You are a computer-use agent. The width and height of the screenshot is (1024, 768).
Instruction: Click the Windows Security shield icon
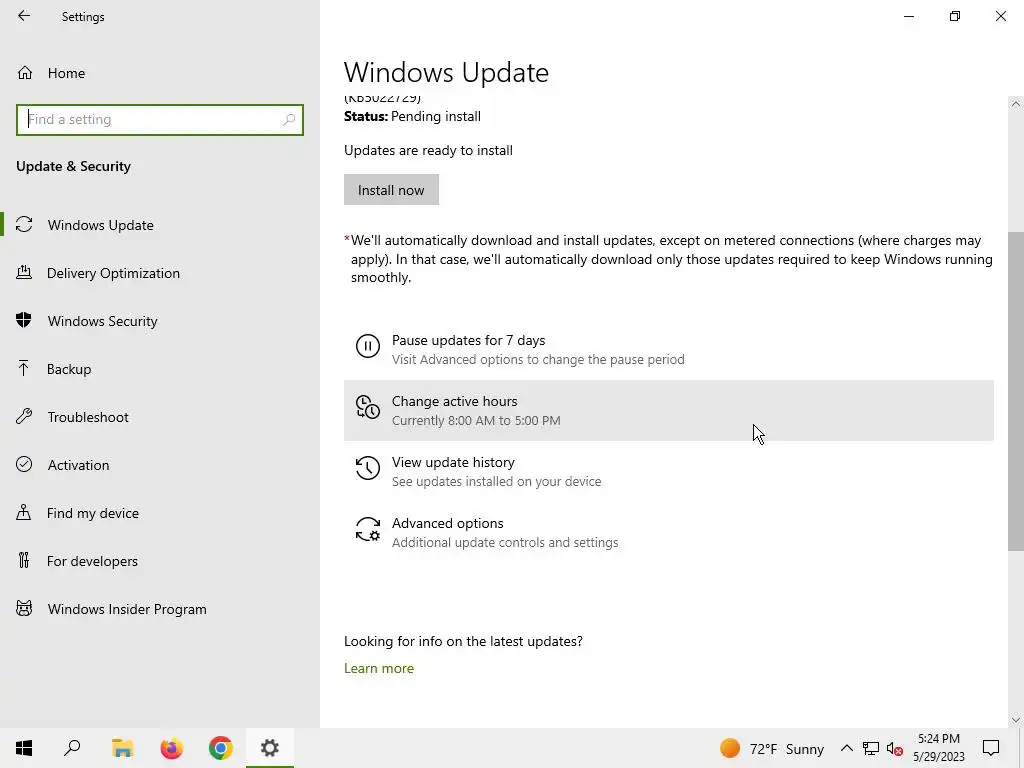tap(24, 320)
